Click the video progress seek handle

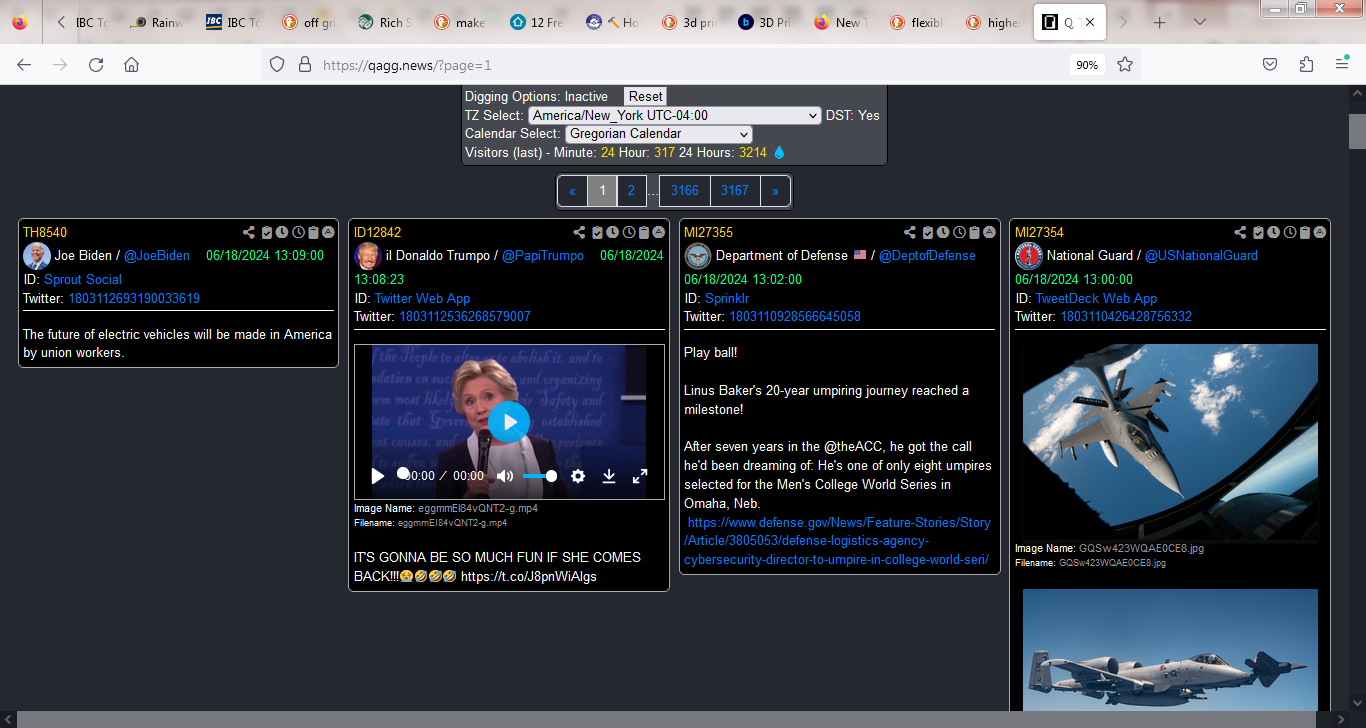tap(403, 473)
